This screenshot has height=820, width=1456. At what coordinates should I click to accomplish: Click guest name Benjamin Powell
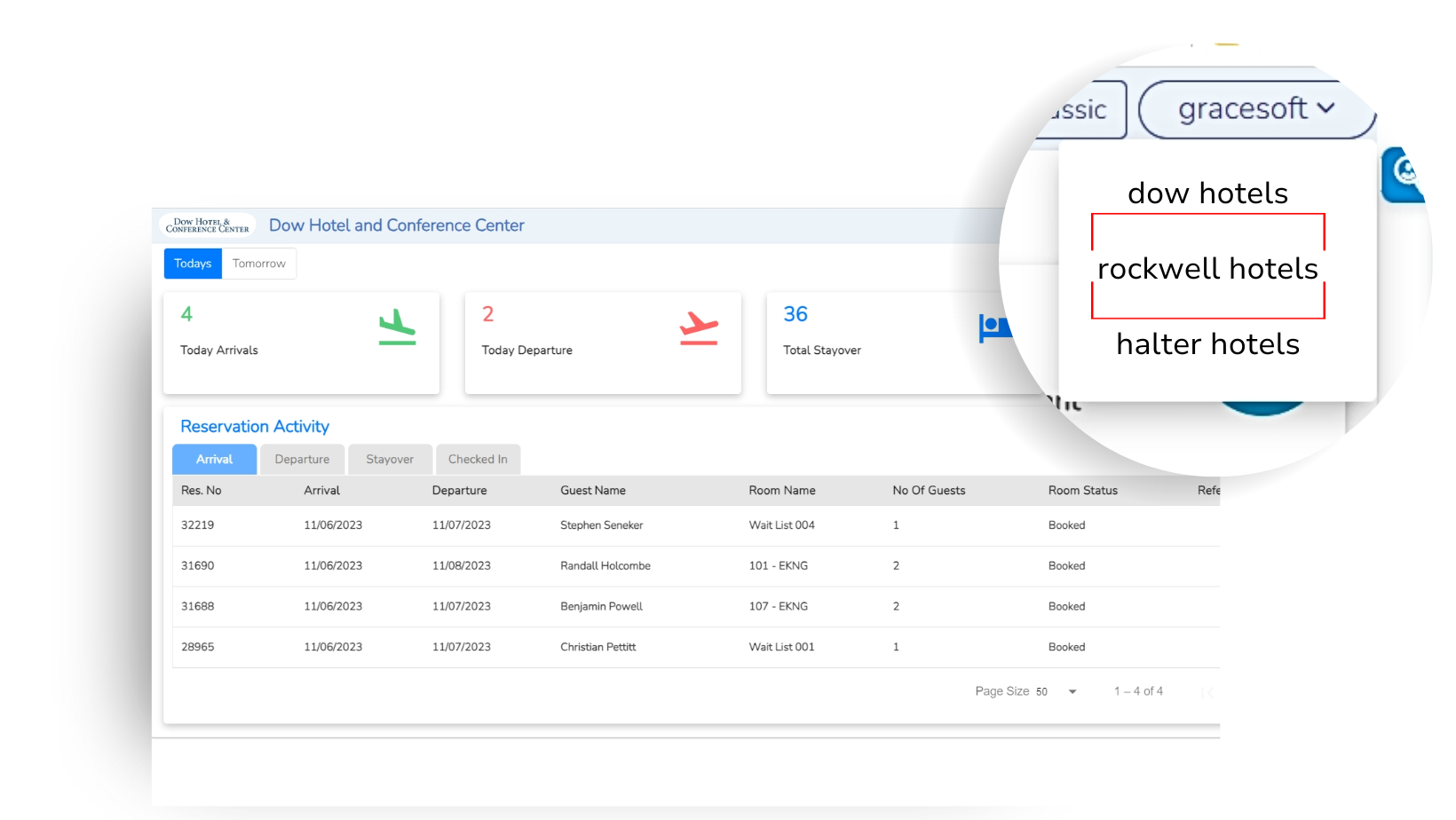pyautogui.click(x=601, y=607)
